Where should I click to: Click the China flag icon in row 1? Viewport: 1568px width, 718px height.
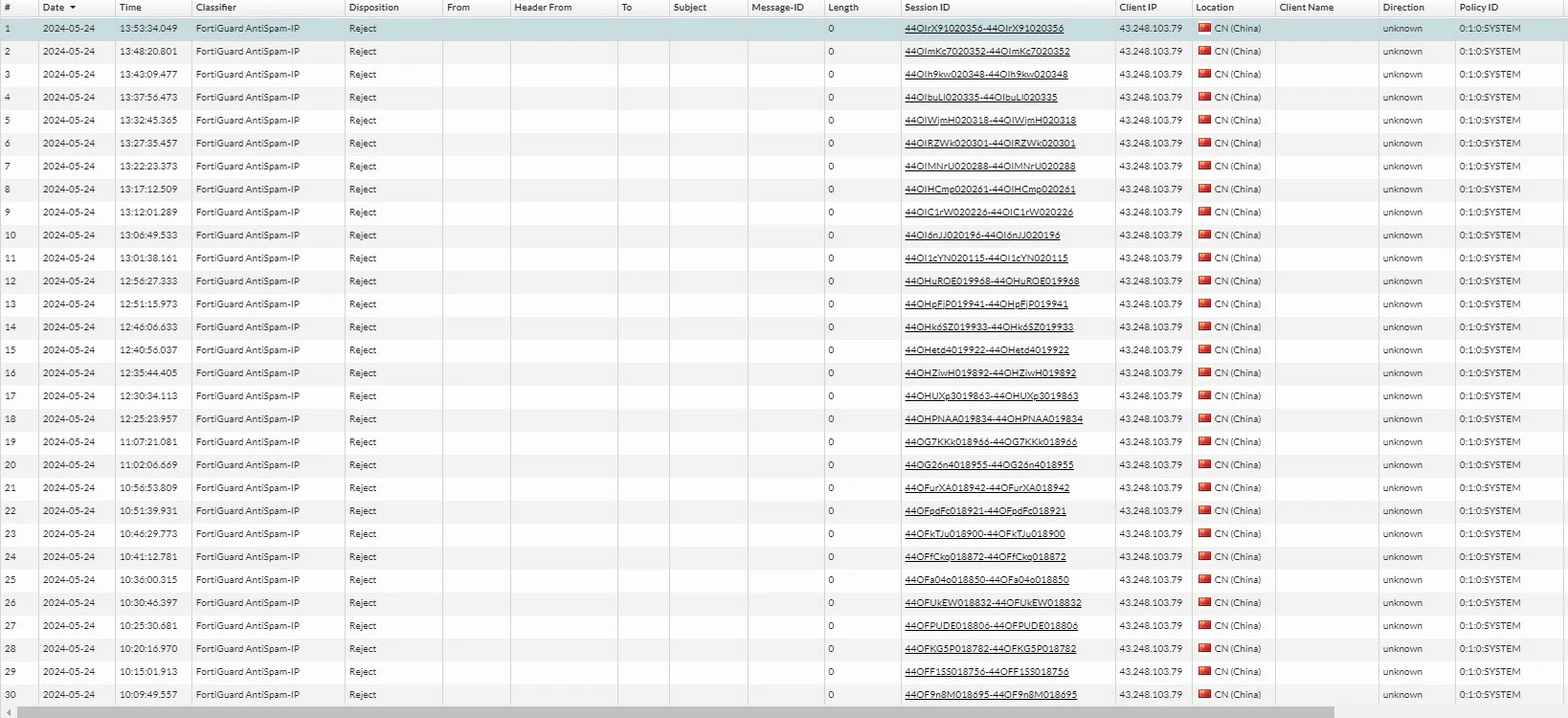pos(1204,28)
